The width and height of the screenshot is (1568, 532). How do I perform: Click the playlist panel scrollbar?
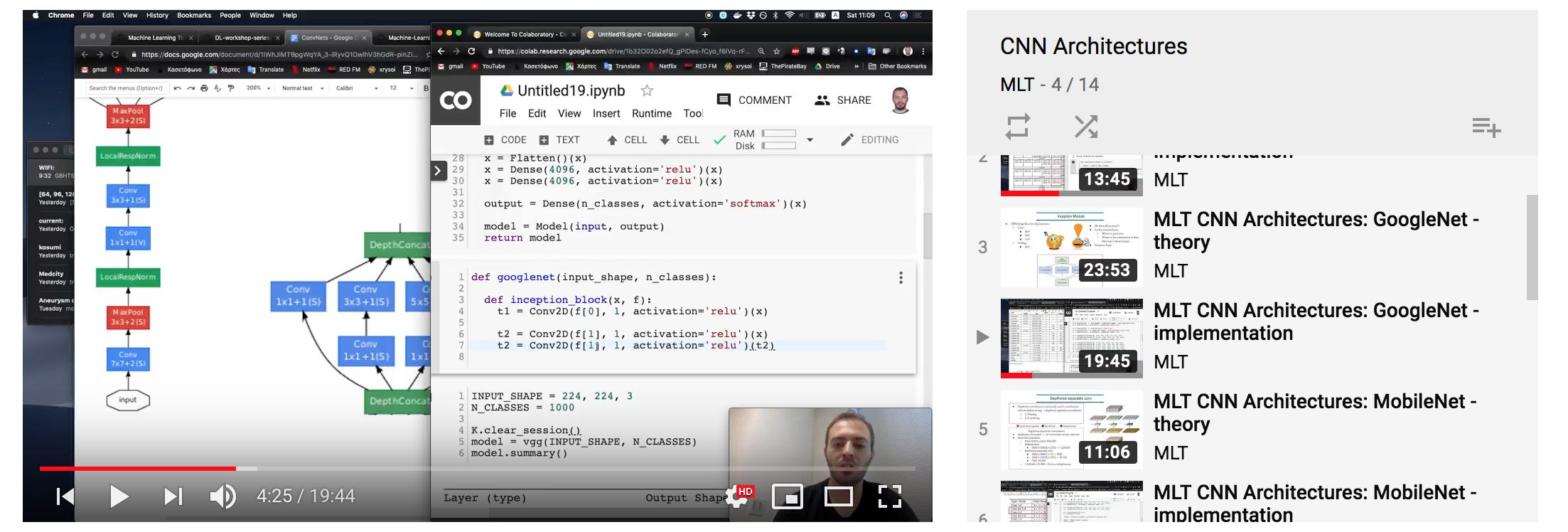[x=1532, y=247]
